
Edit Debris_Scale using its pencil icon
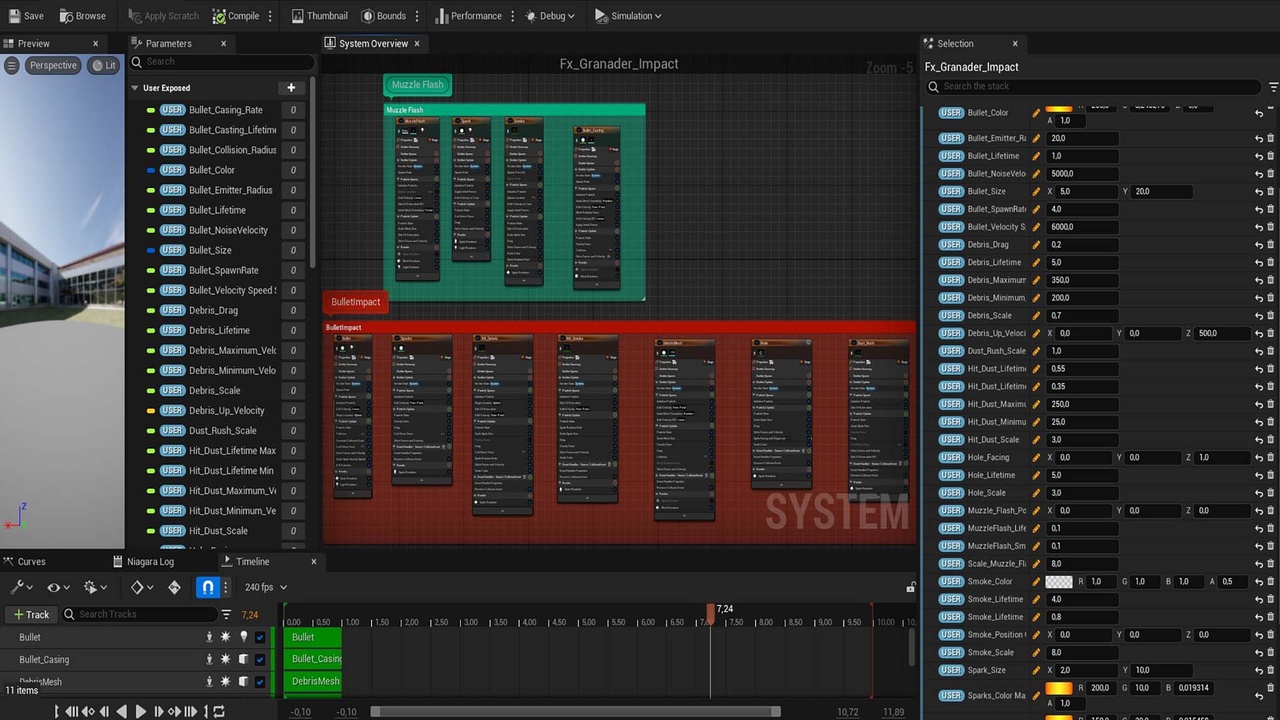tap(1036, 315)
